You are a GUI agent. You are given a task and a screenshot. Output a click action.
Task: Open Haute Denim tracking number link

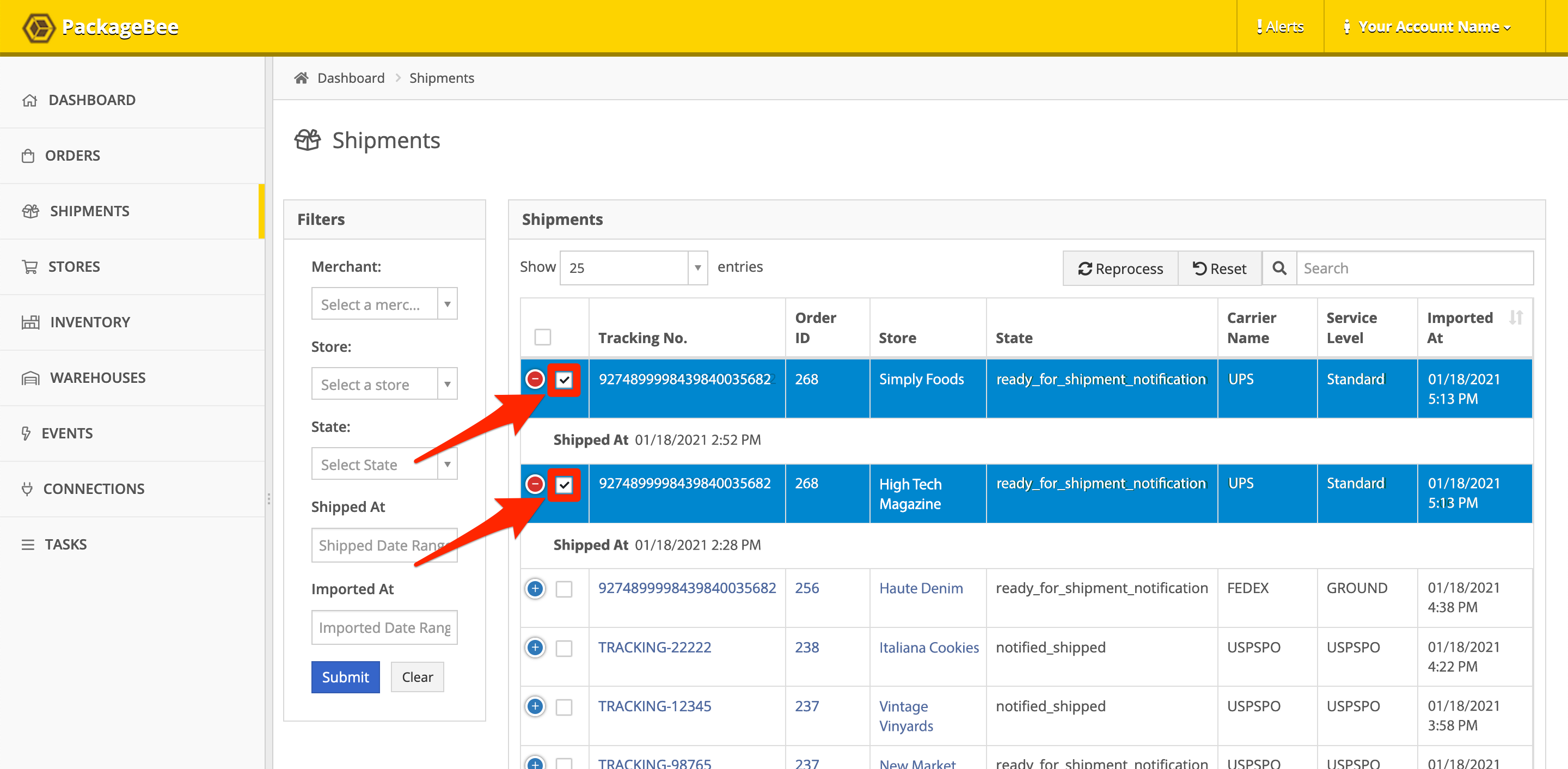pos(687,588)
